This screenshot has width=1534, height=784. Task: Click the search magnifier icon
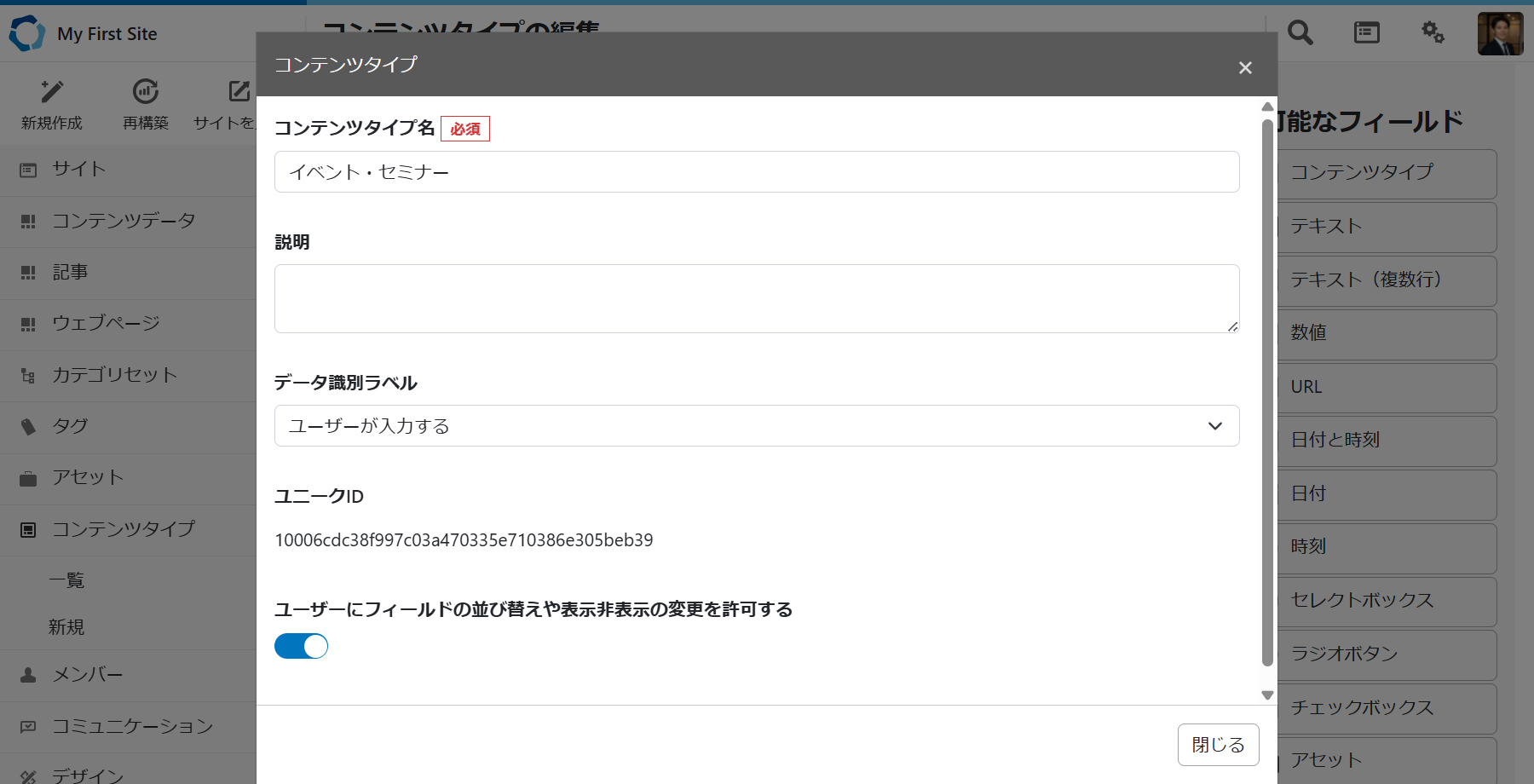point(1299,32)
